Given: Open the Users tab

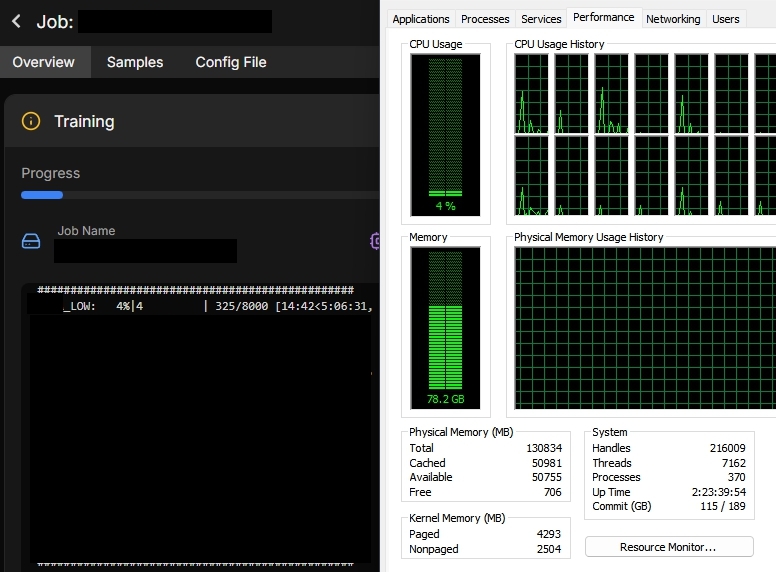Looking at the screenshot, I should pyautogui.click(x=726, y=19).
